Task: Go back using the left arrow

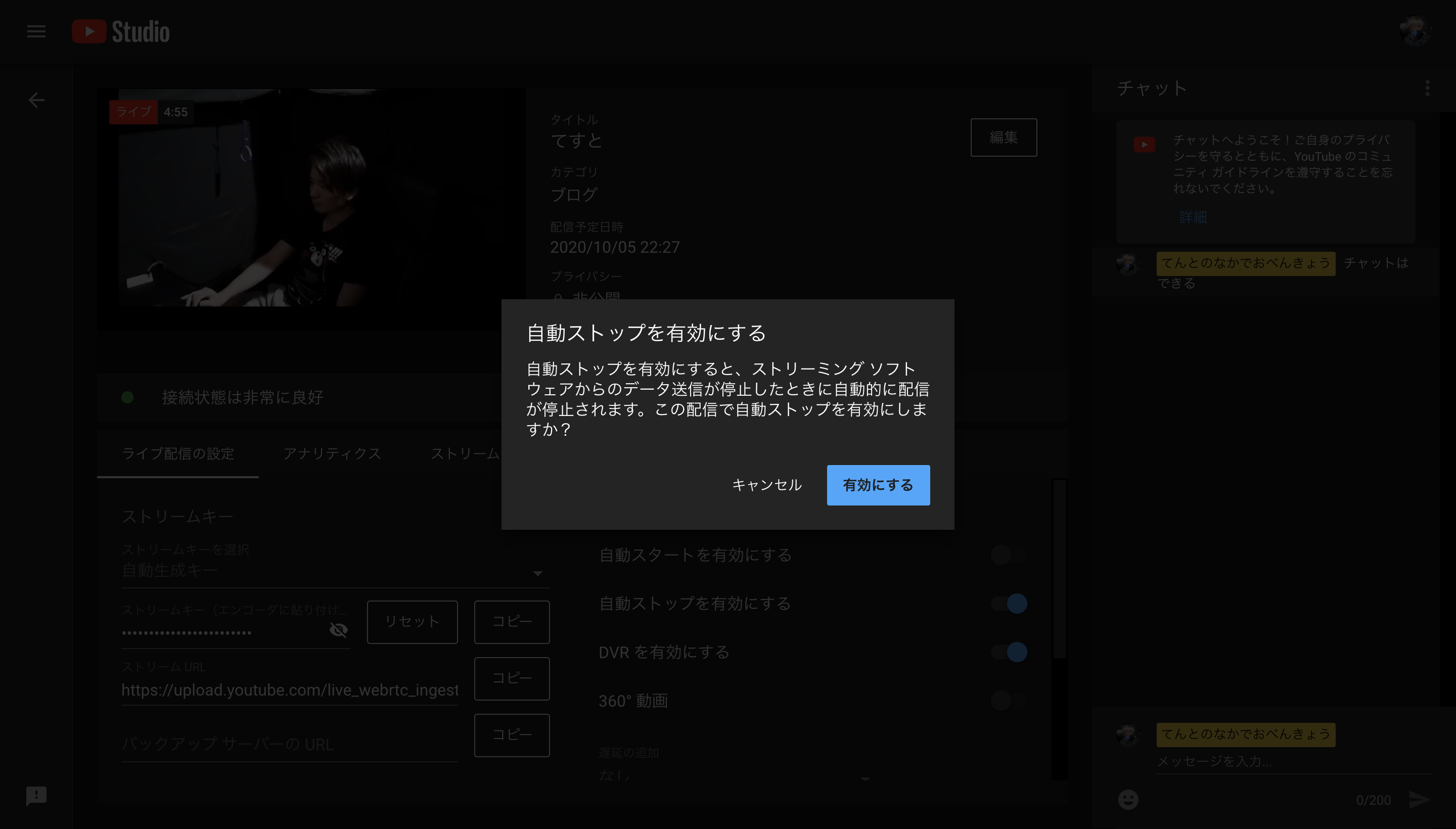Action: click(36, 100)
